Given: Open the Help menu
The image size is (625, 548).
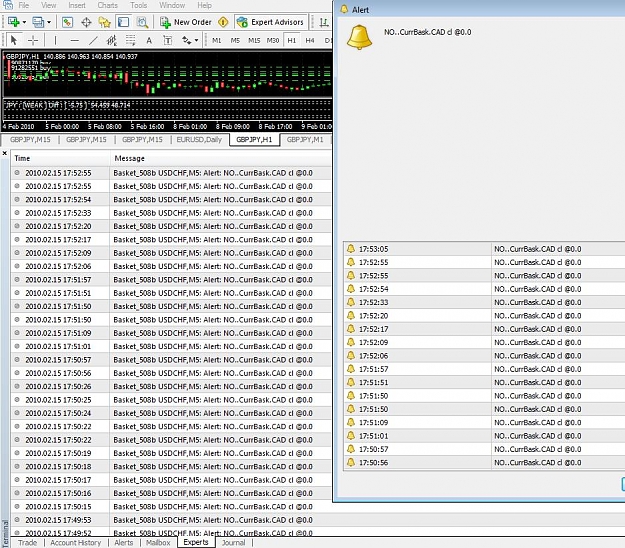Looking at the screenshot, I should [x=204, y=5].
